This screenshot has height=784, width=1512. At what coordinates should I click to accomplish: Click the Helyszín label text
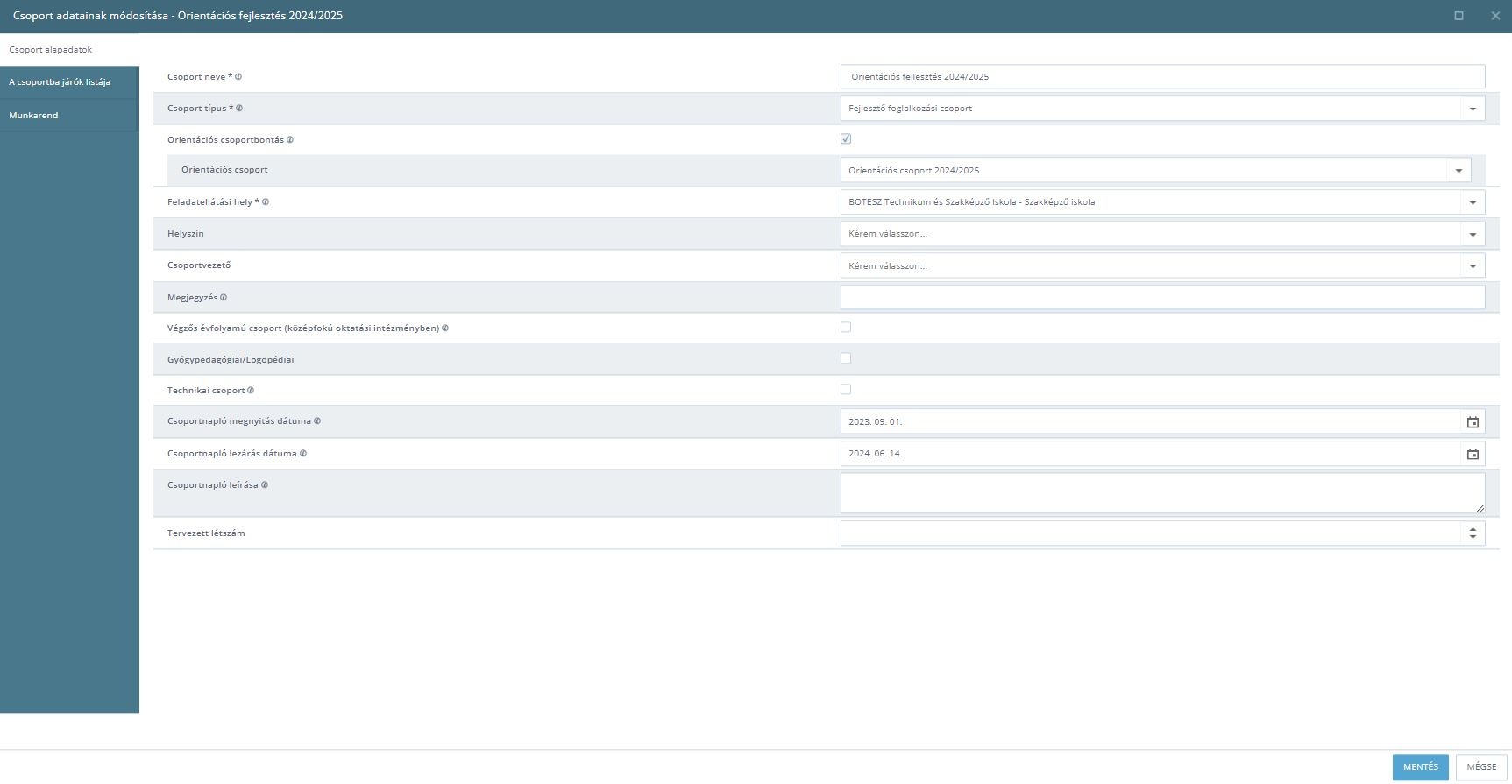coord(186,234)
